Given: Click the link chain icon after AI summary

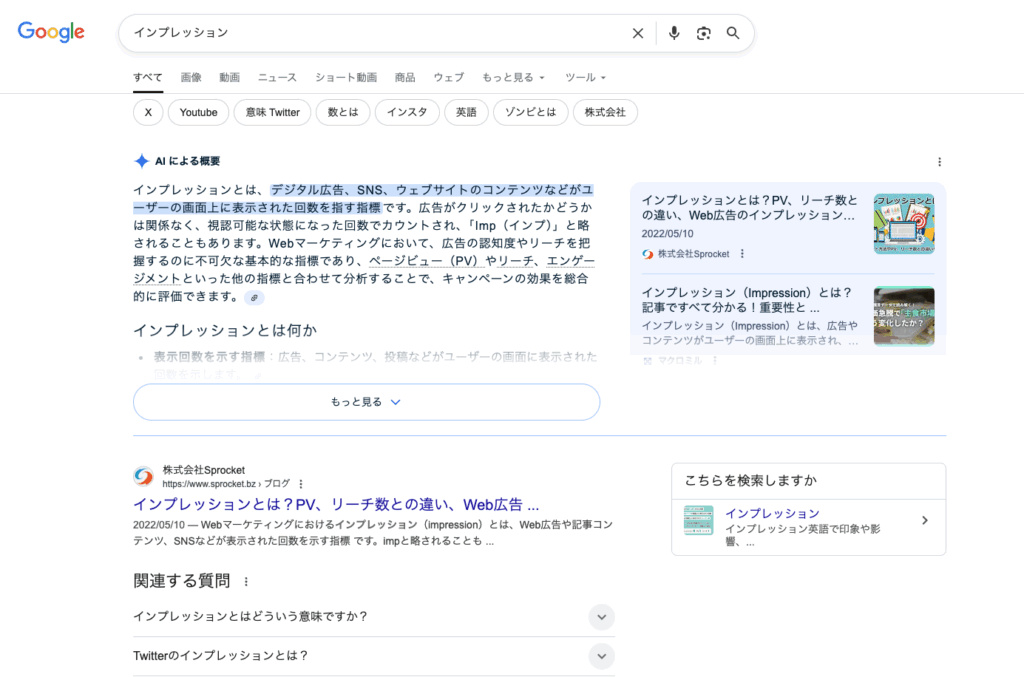Looking at the screenshot, I should (254, 298).
